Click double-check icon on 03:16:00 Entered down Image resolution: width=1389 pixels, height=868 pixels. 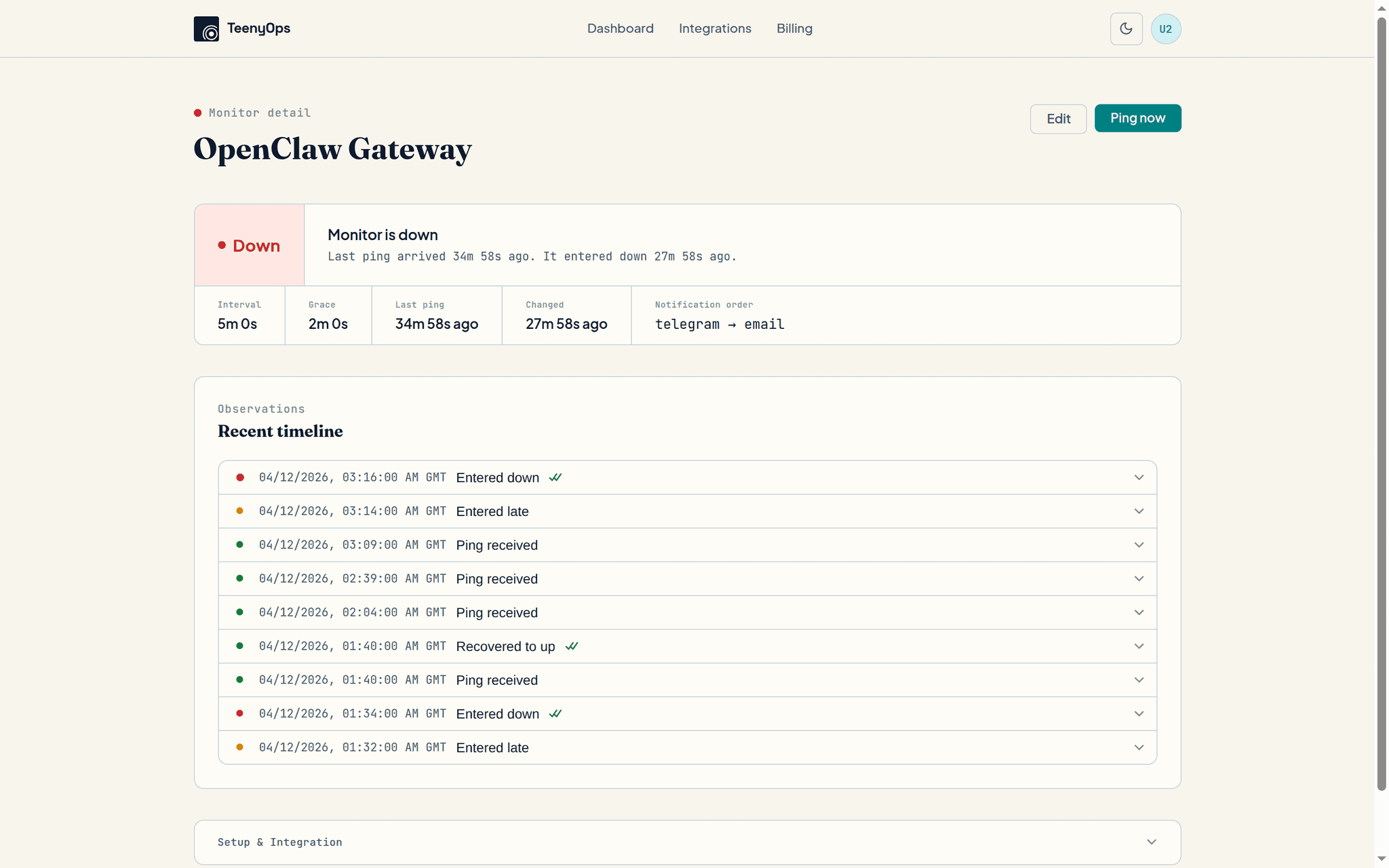(x=555, y=477)
